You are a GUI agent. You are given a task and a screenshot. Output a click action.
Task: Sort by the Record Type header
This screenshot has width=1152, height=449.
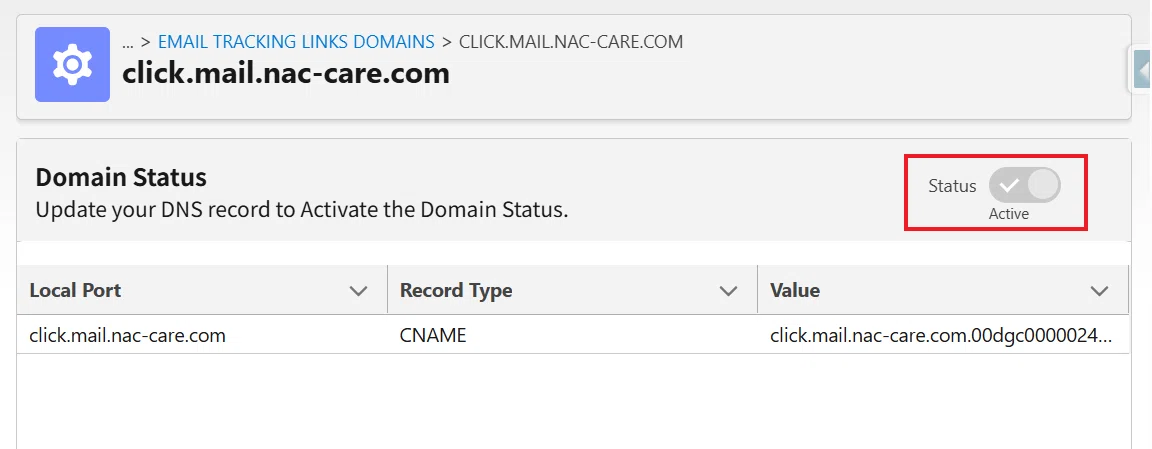click(456, 290)
